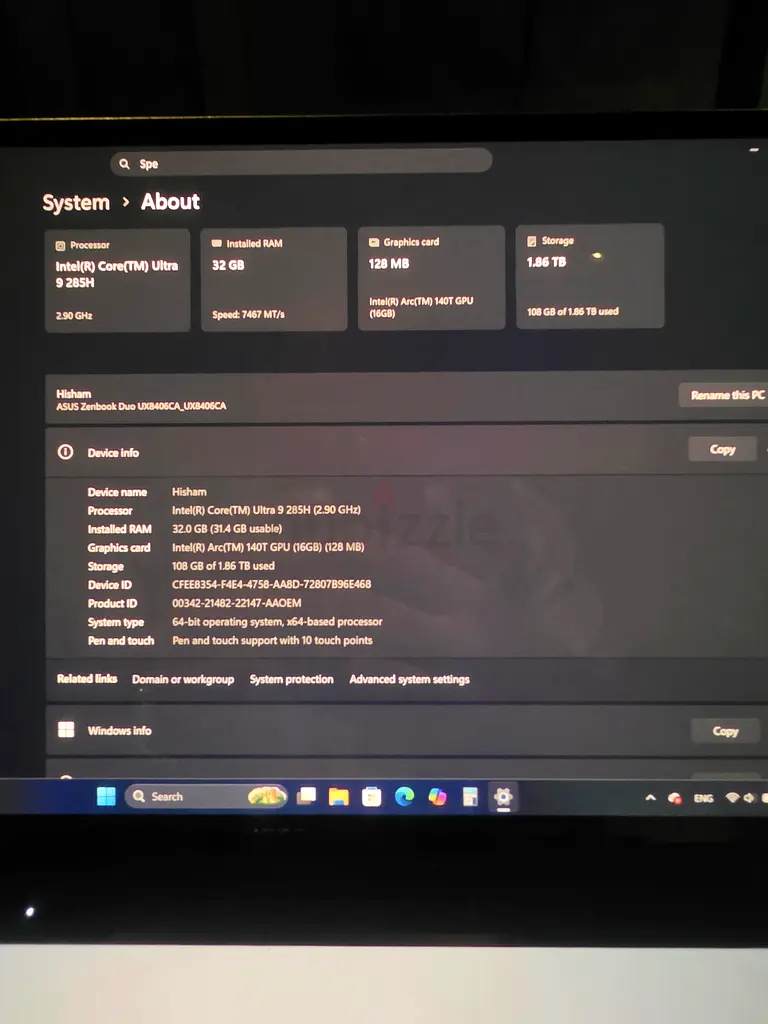Click the RAM icon on Installed RAM card

point(217,244)
